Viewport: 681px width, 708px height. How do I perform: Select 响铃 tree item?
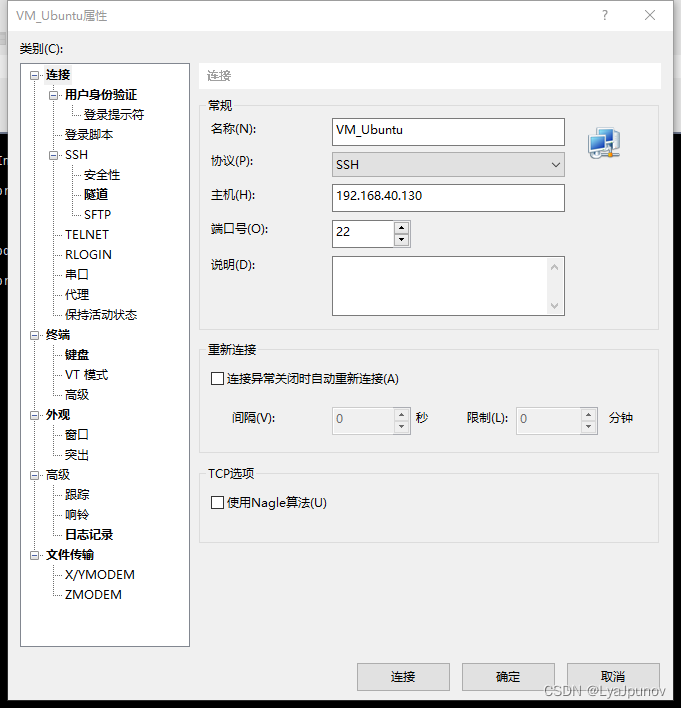(77, 515)
